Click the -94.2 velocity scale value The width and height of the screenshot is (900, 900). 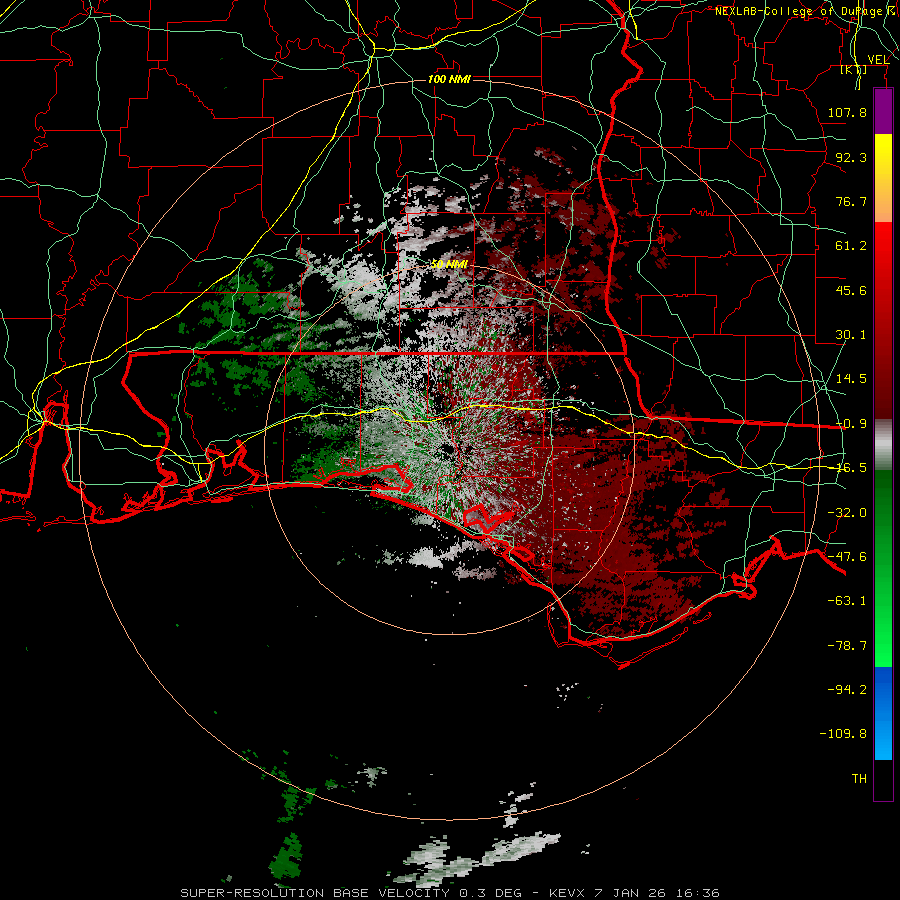click(847, 690)
